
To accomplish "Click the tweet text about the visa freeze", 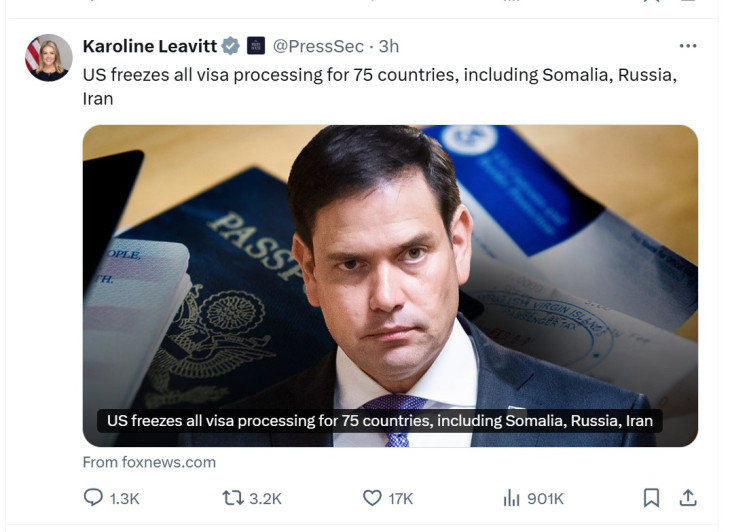I will [380, 76].
